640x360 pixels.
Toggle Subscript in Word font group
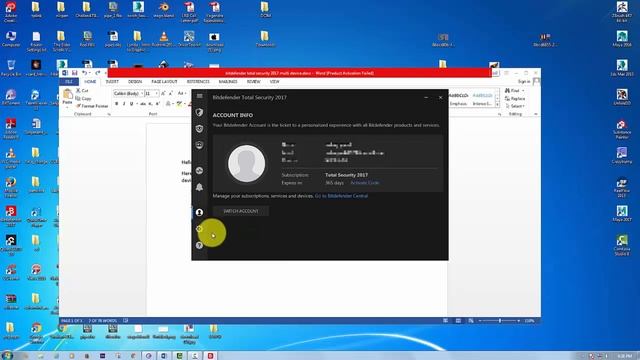[150, 104]
